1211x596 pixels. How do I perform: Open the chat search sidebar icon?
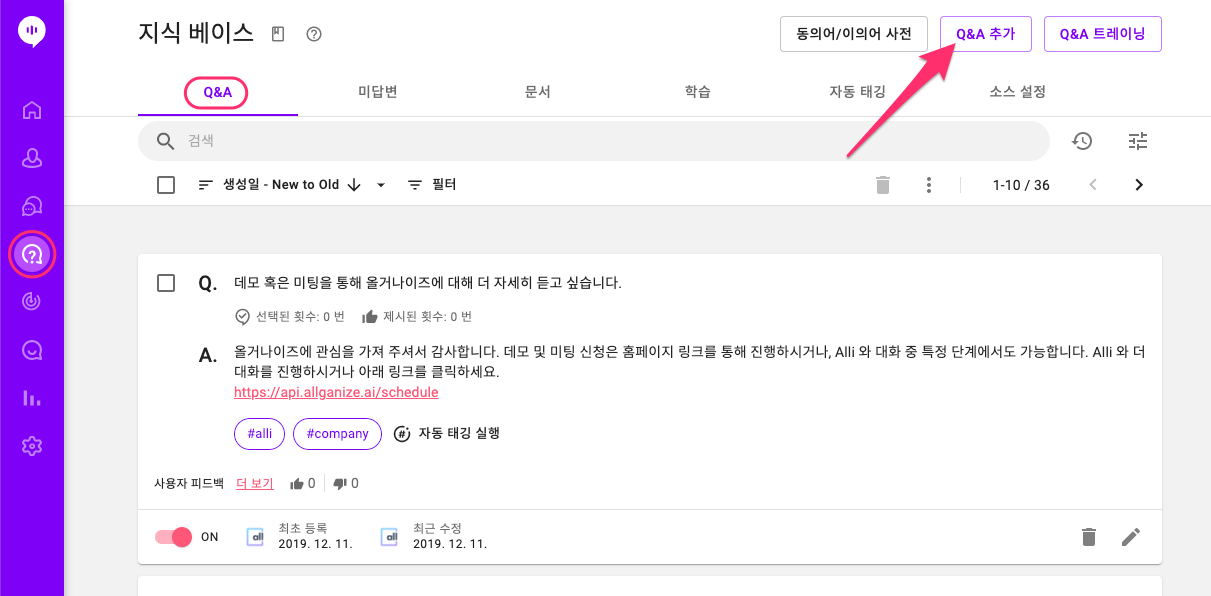coord(32,349)
